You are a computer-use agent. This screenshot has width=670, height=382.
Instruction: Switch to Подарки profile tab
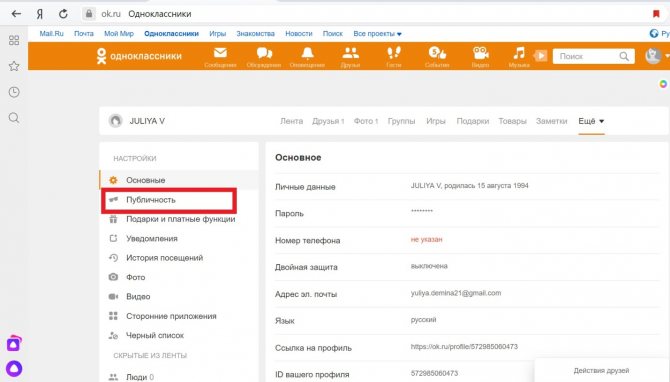click(x=473, y=121)
